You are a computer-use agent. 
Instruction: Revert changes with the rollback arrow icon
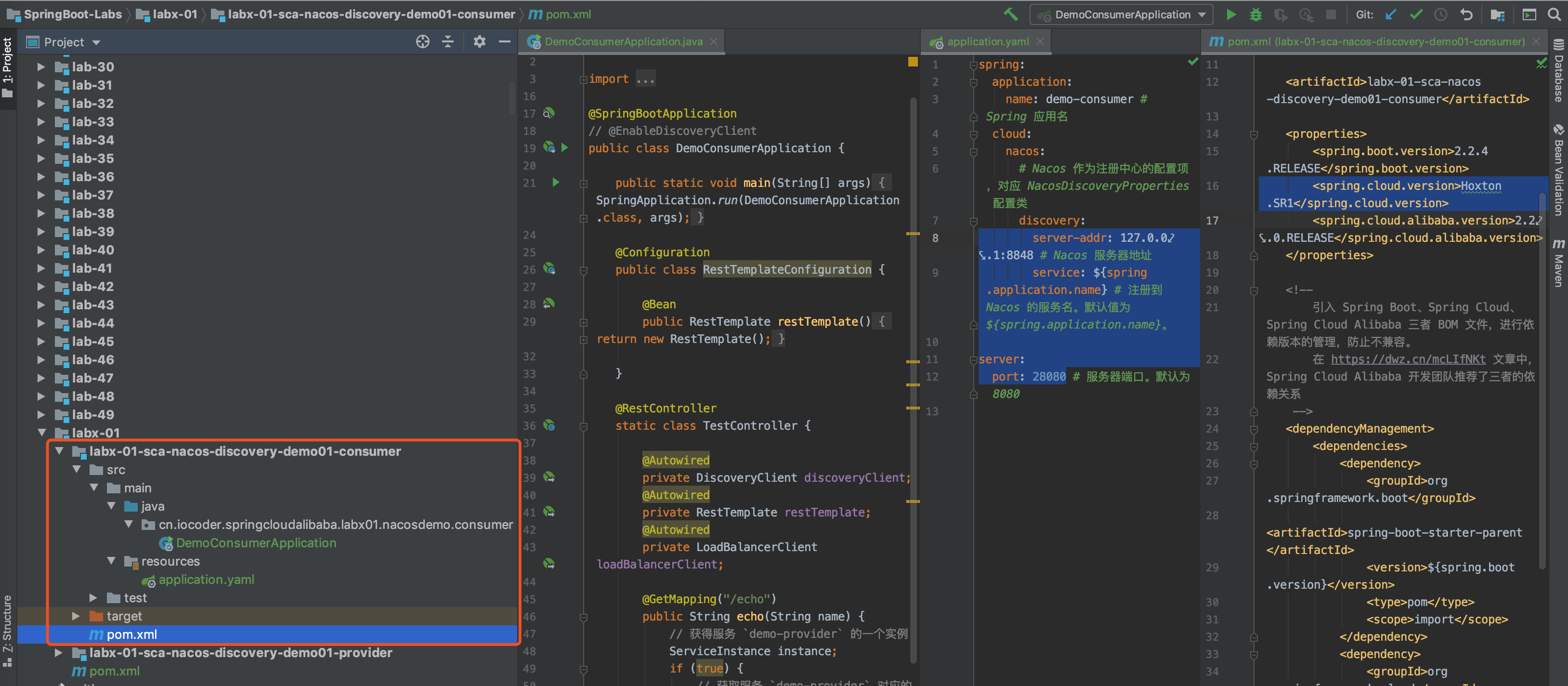click(x=1466, y=14)
